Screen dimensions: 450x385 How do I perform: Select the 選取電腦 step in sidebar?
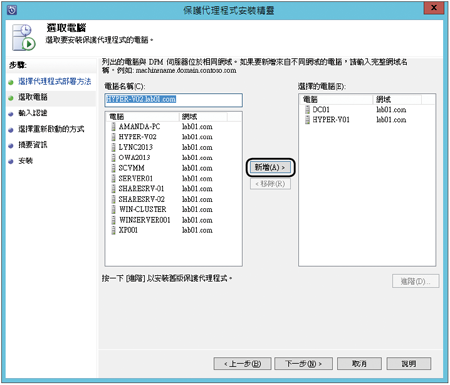(x=33, y=97)
